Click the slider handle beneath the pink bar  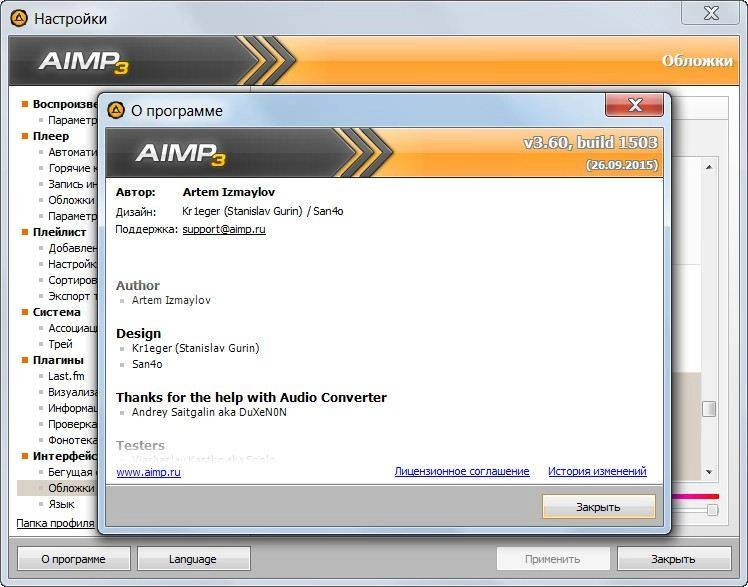712,510
